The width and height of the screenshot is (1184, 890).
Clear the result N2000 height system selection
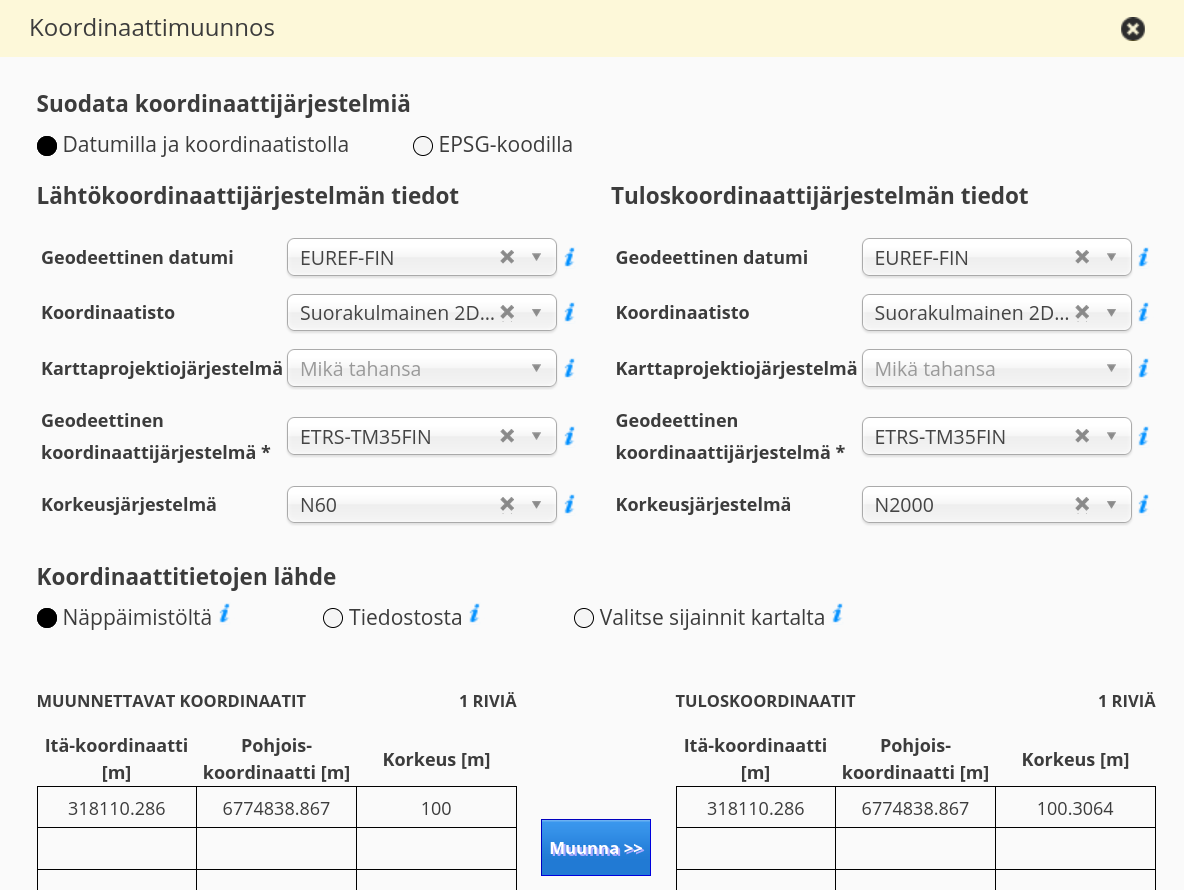point(1082,504)
